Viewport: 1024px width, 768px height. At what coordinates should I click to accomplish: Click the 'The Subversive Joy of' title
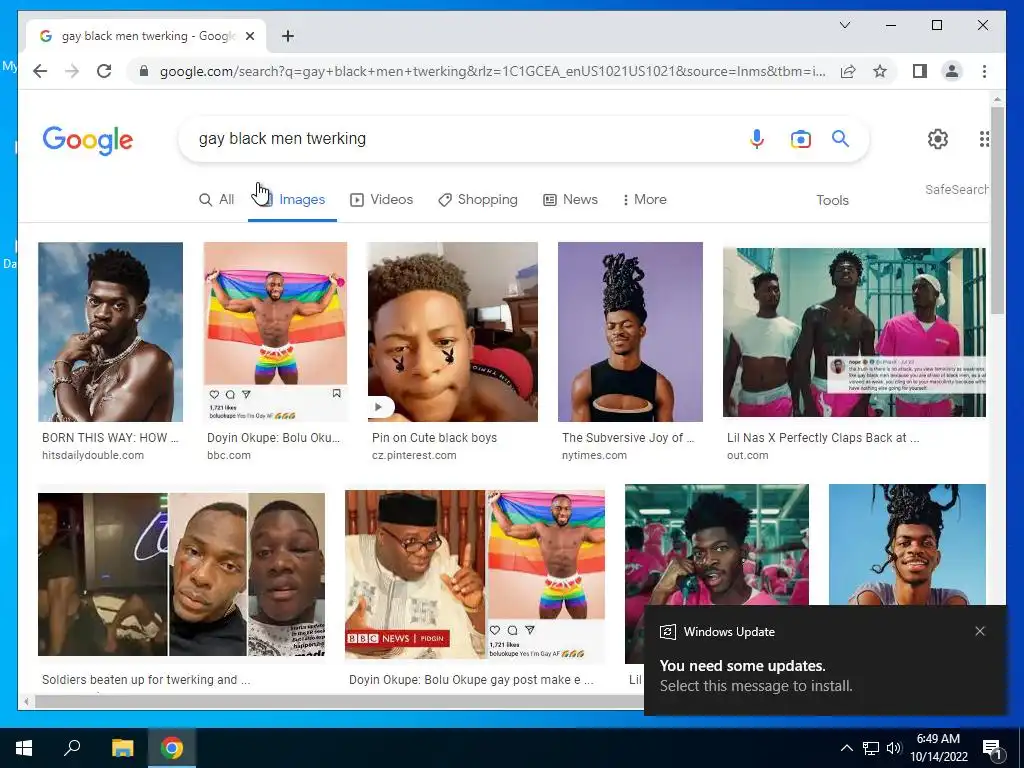pos(628,438)
